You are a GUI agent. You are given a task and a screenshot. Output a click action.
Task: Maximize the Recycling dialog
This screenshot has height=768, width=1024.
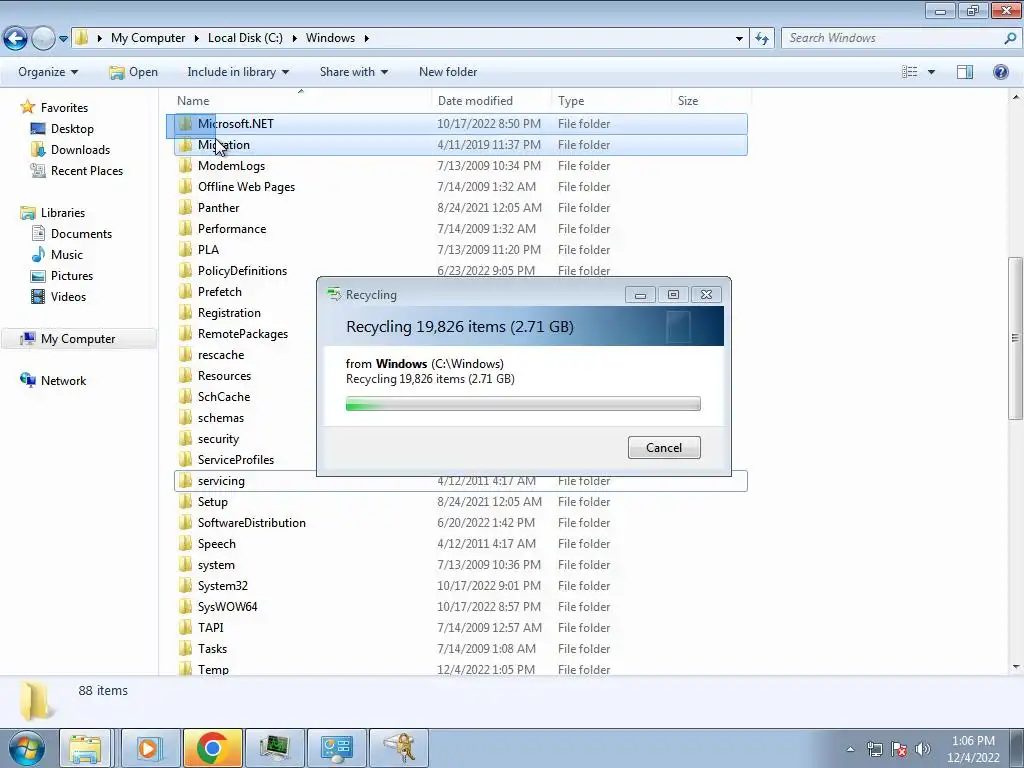(673, 295)
